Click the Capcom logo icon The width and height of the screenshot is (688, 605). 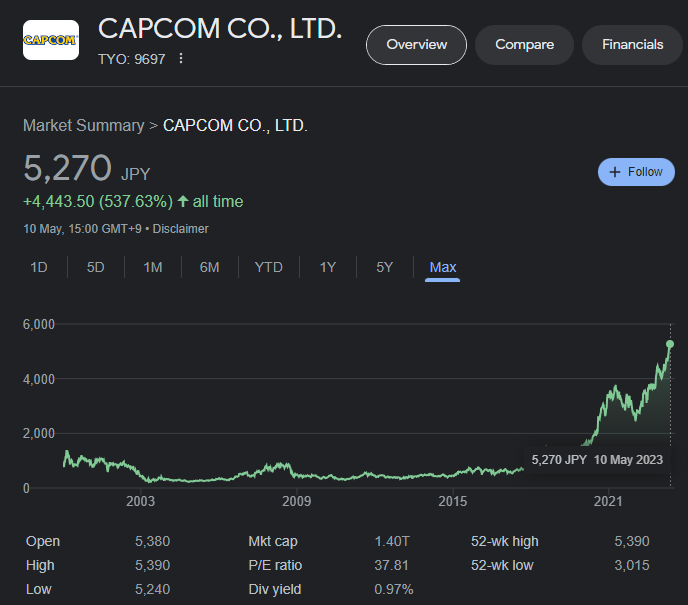[x=51, y=40]
